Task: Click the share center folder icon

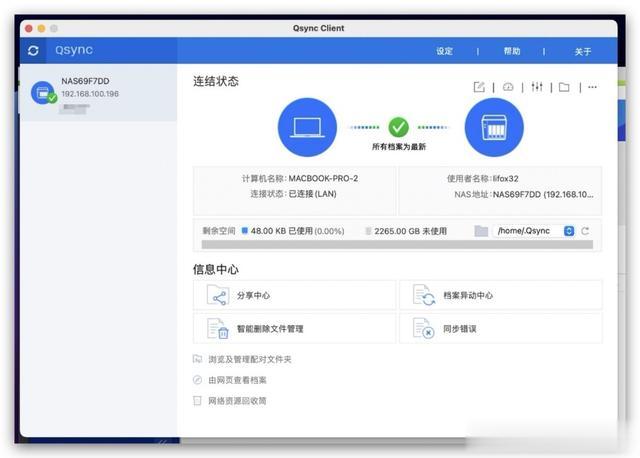Action: click(x=217, y=296)
